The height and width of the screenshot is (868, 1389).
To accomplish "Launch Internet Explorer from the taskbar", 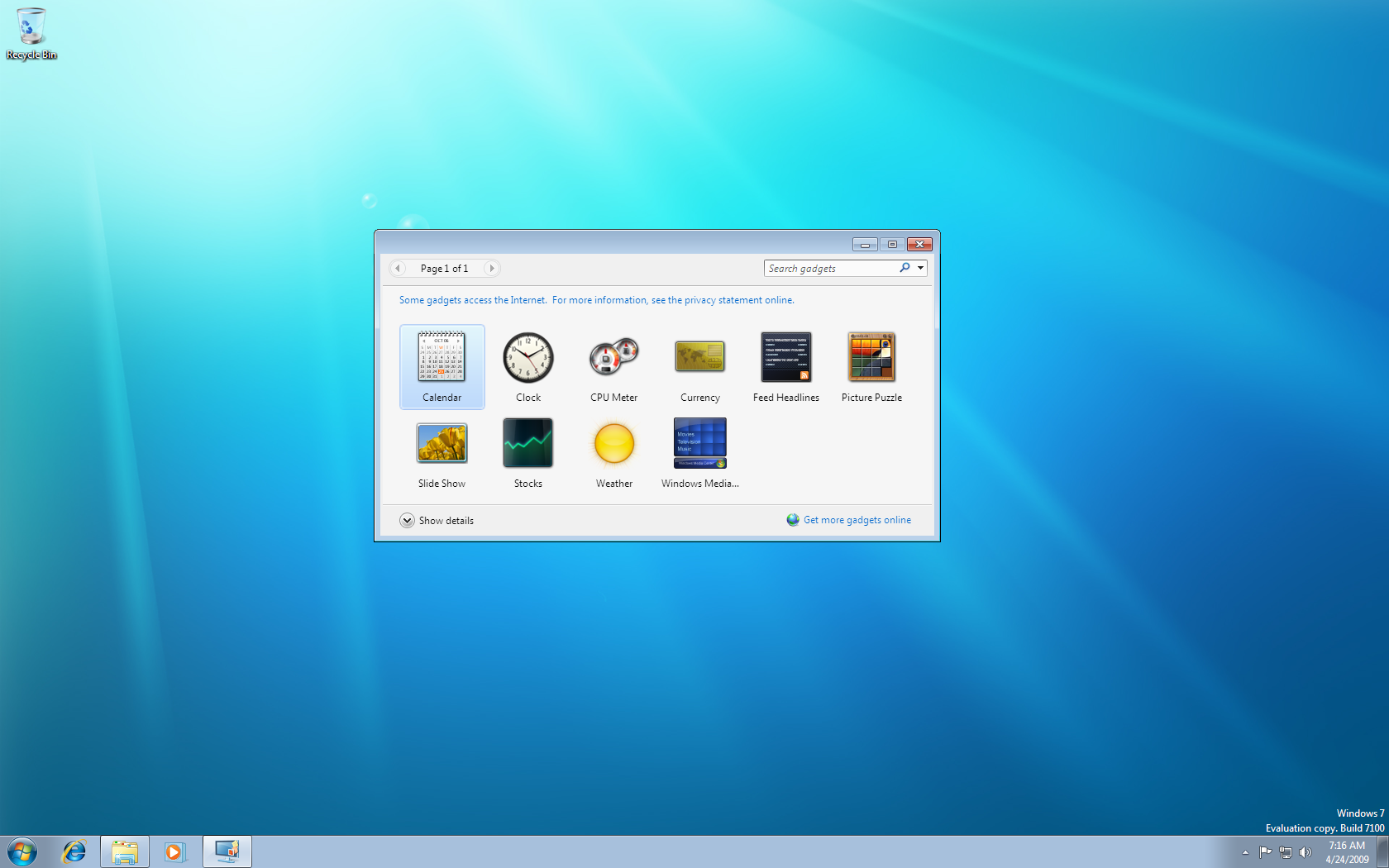I will 74,851.
